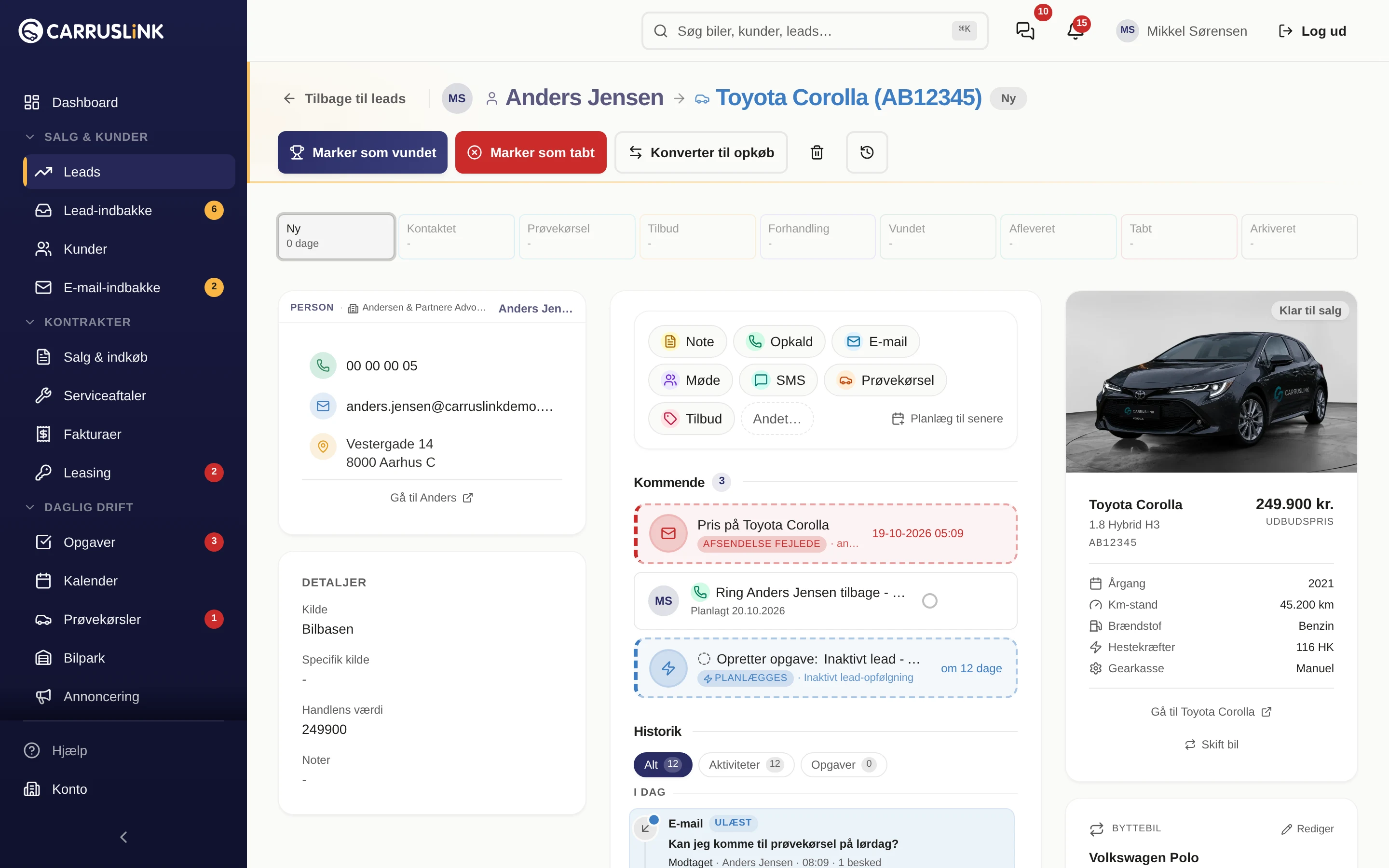1389x868 pixels.
Task: Click the delete lead trash icon
Action: (817, 152)
